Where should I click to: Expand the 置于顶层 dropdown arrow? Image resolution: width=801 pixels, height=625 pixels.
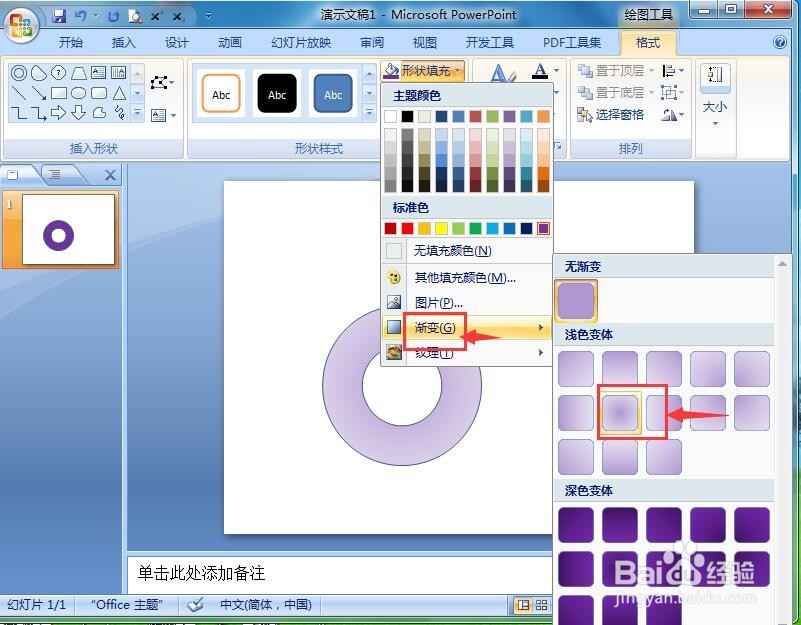tap(651, 71)
